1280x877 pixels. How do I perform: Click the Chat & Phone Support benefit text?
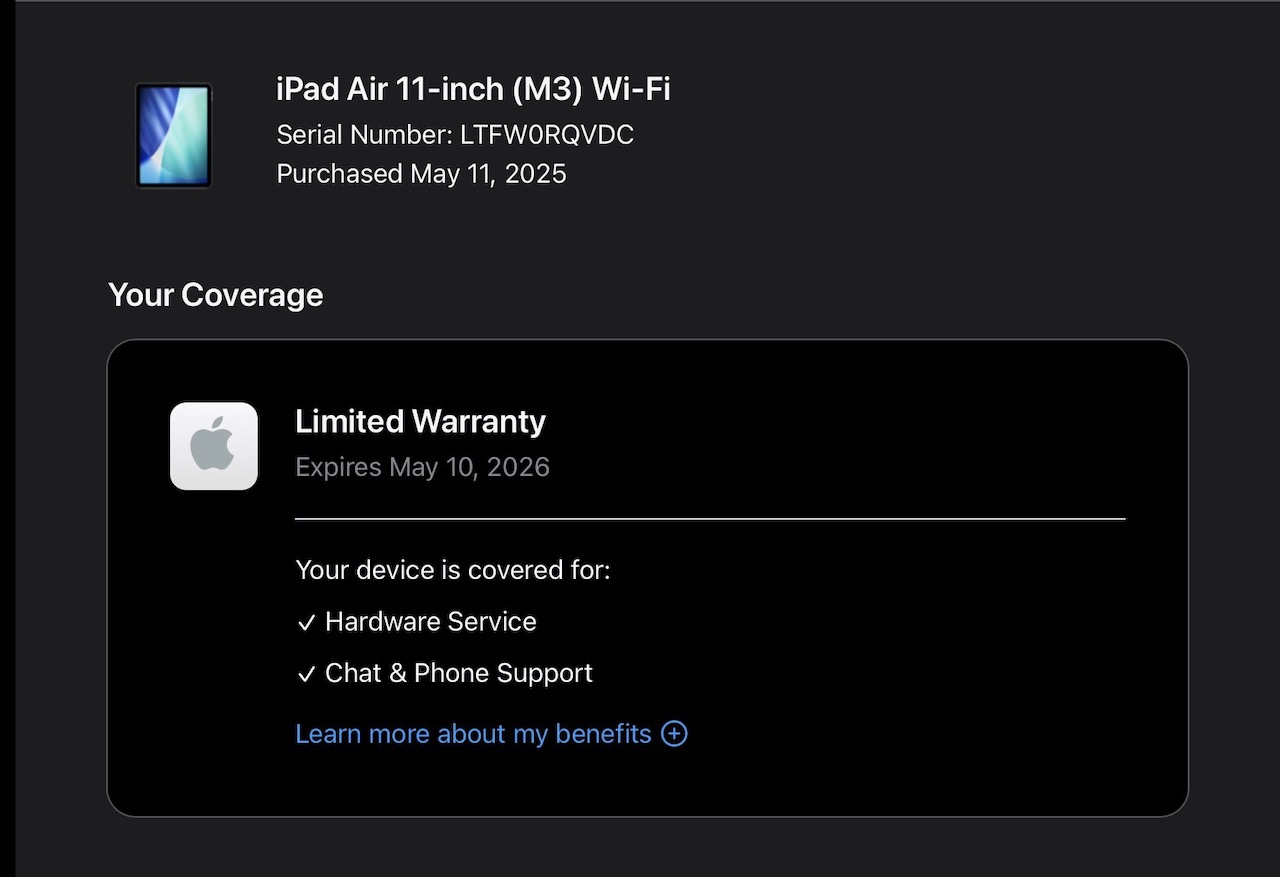tap(458, 673)
